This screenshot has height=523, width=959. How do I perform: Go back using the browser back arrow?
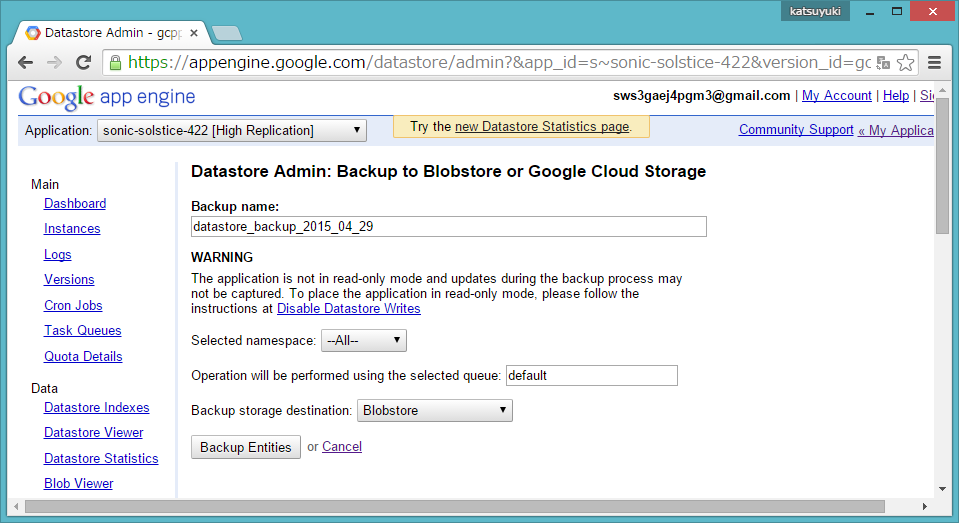[x=26, y=62]
